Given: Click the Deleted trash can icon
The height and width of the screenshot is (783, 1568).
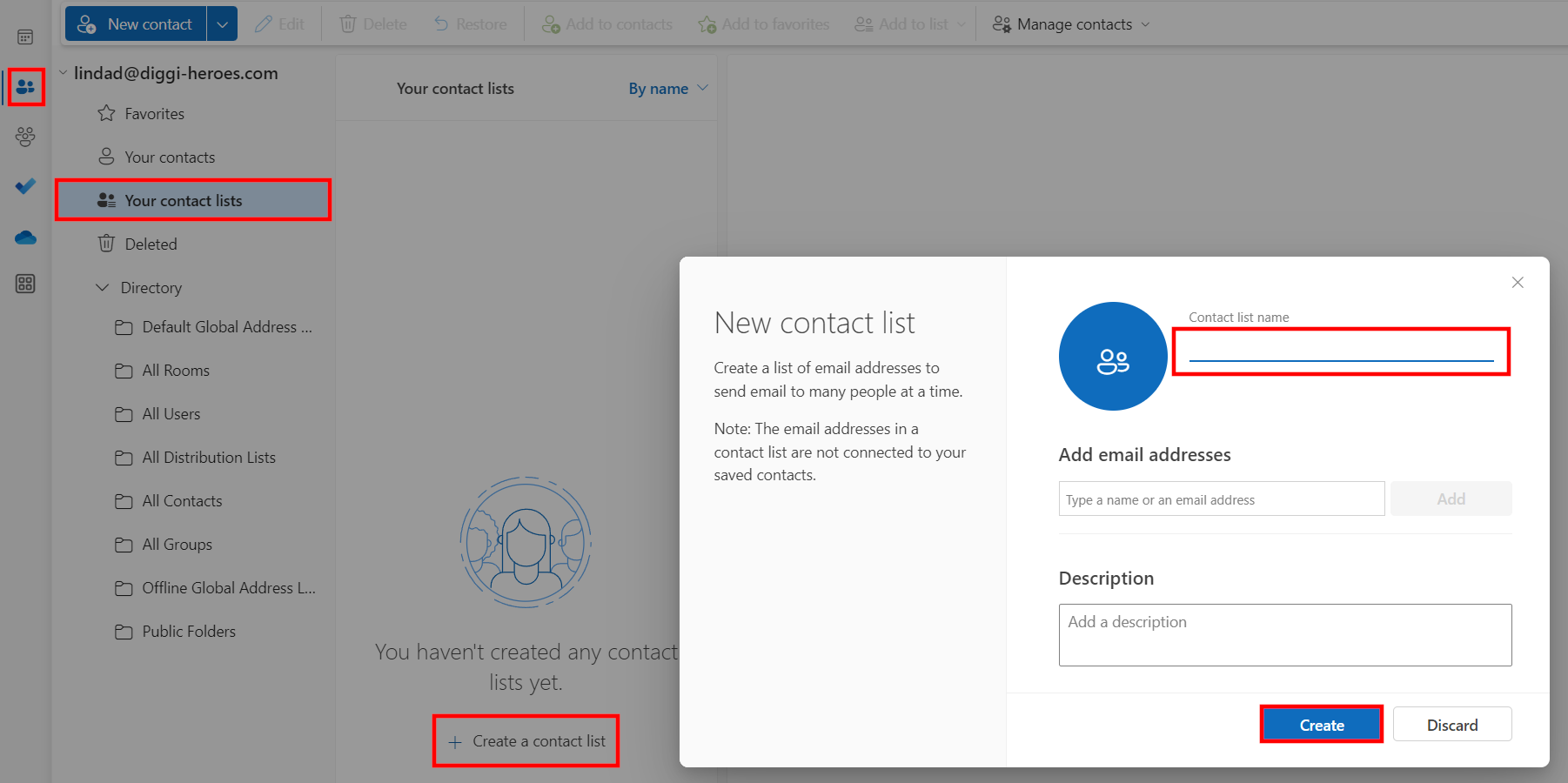Looking at the screenshot, I should tap(106, 244).
